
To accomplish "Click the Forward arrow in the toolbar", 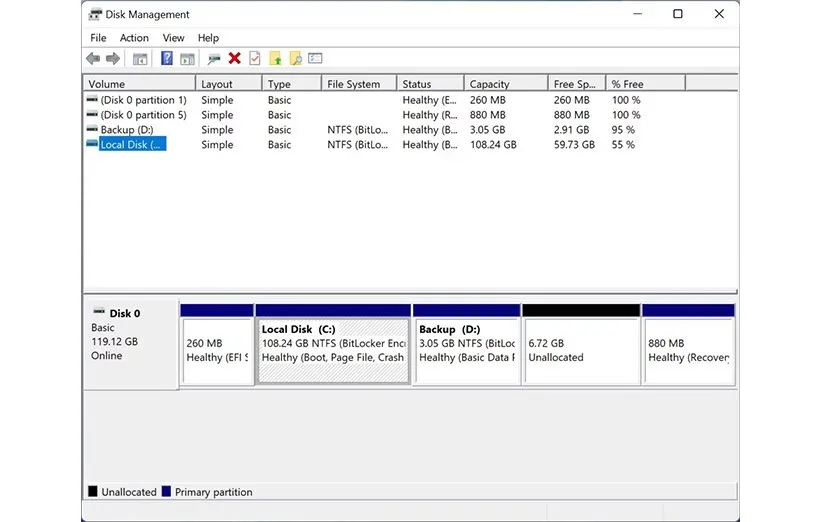I will 113,59.
